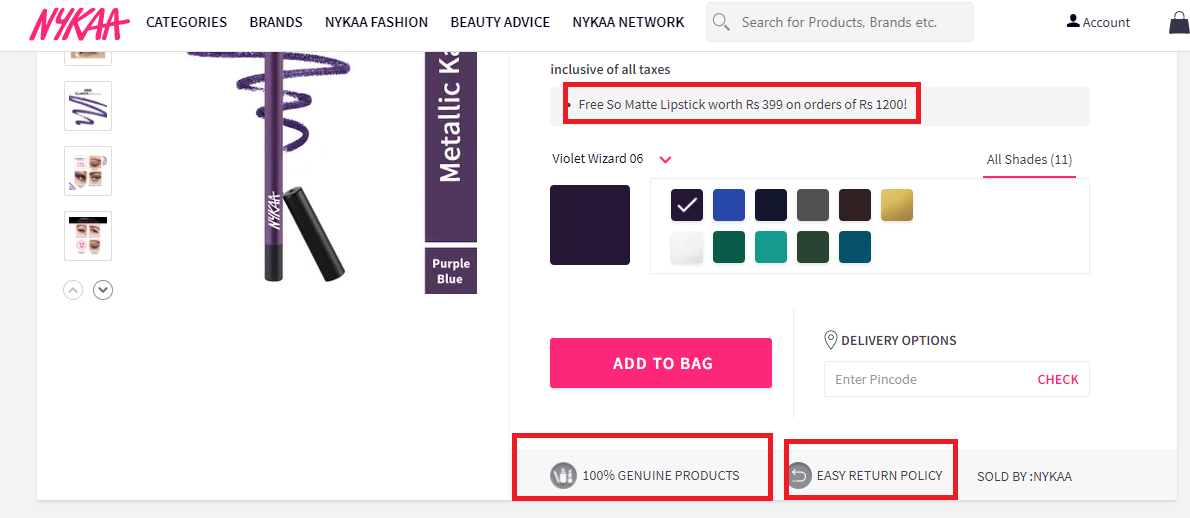Select the white shade swatch

pyautogui.click(x=687, y=247)
